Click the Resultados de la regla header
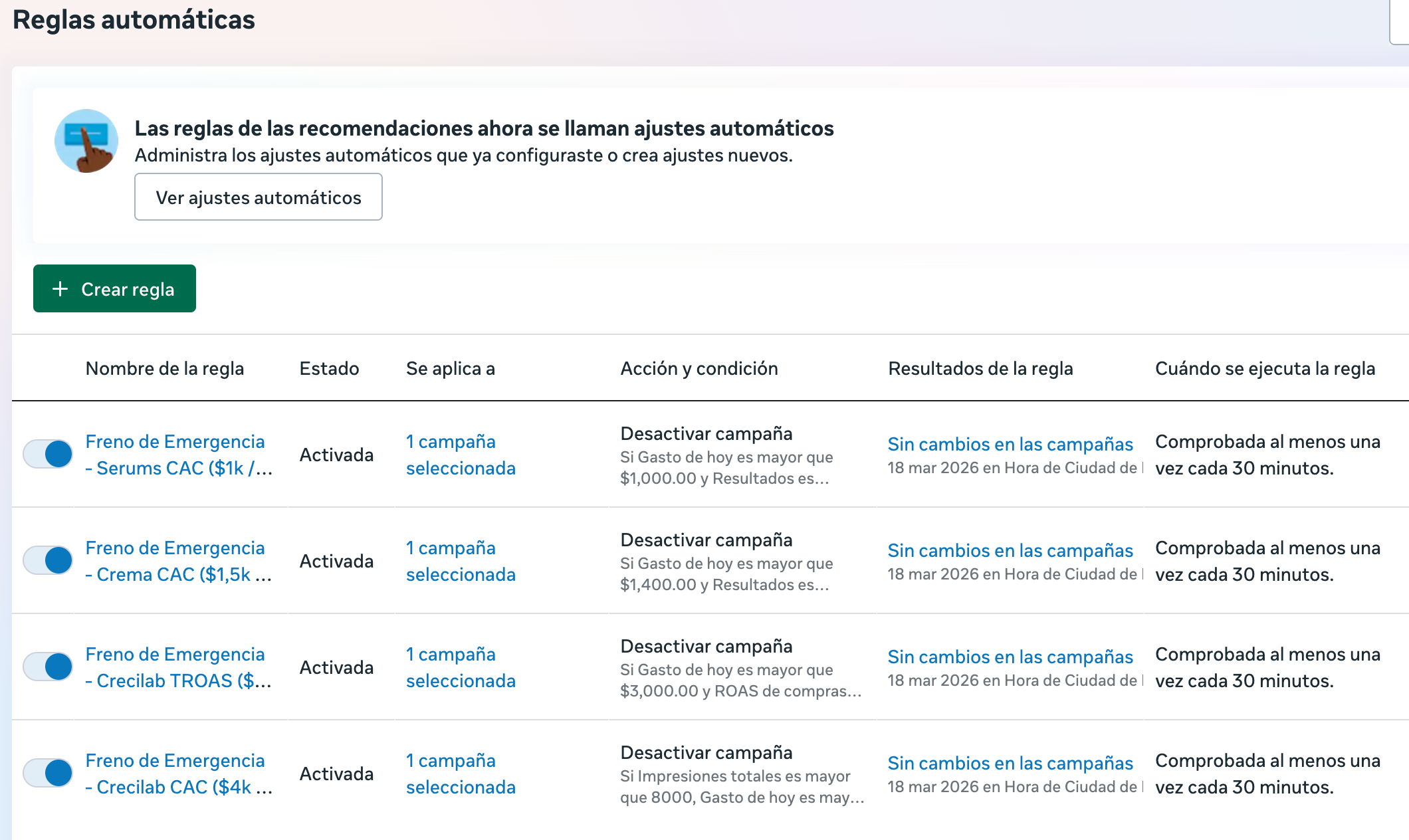 (980, 368)
